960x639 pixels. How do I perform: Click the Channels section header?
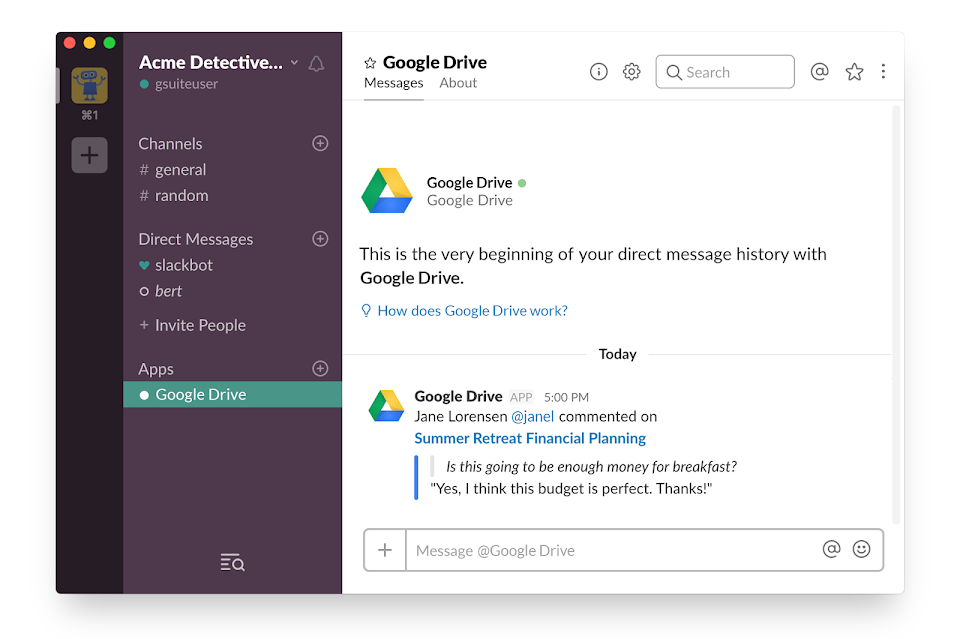click(x=170, y=144)
